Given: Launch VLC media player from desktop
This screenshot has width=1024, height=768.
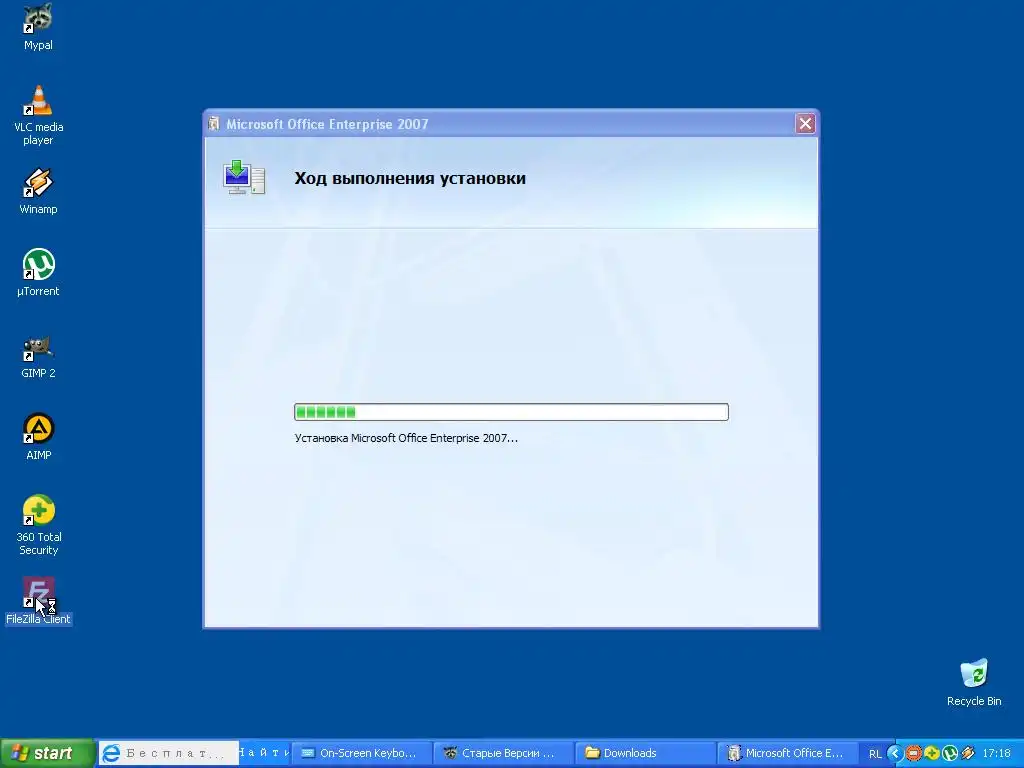Looking at the screenshot, I should click(x=38, y=115).
